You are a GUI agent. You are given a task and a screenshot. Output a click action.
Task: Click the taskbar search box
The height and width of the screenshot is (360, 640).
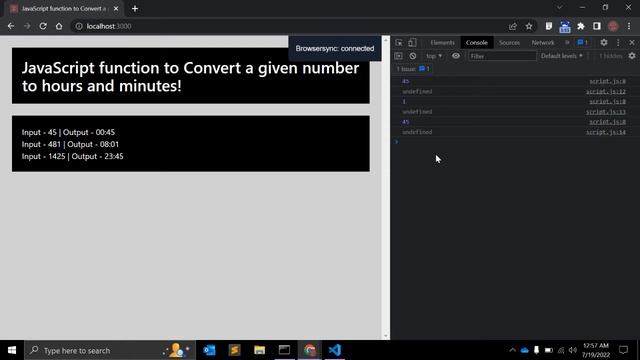[110, 350]
